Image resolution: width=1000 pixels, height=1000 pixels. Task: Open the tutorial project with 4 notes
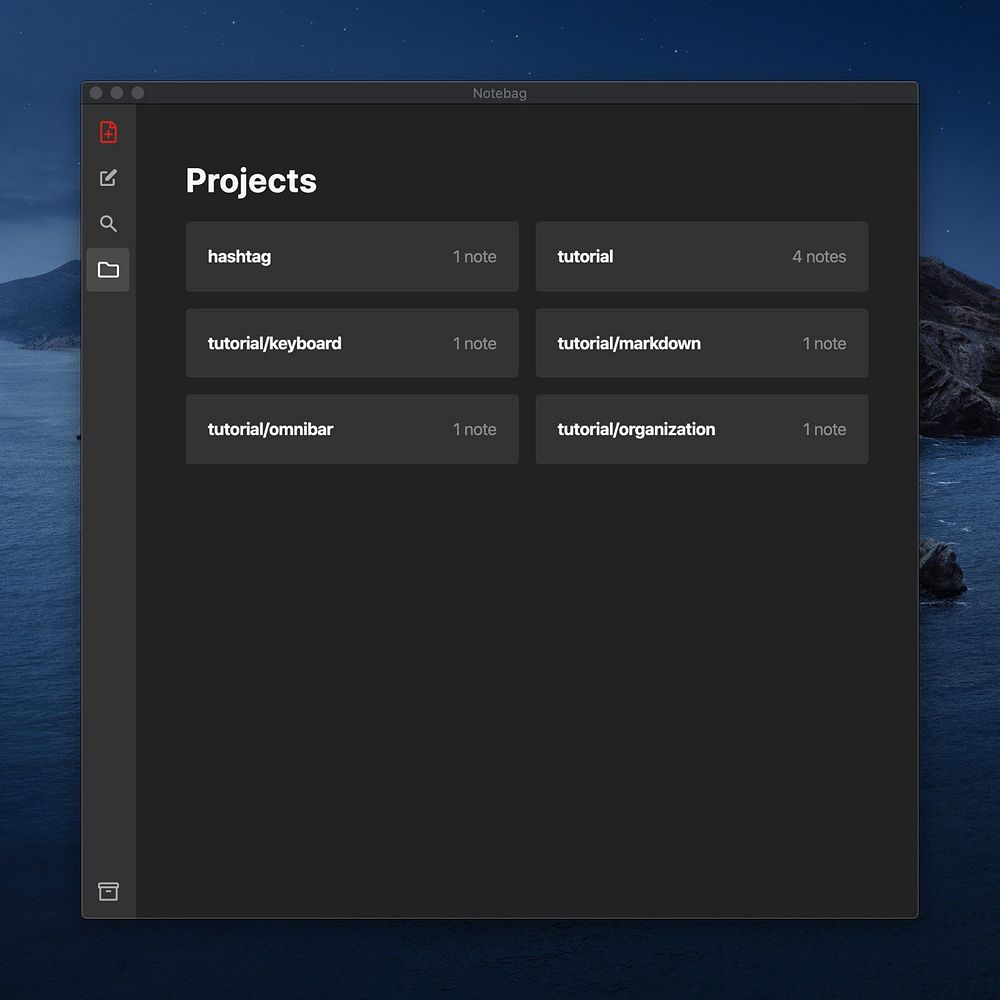point(702,256)
